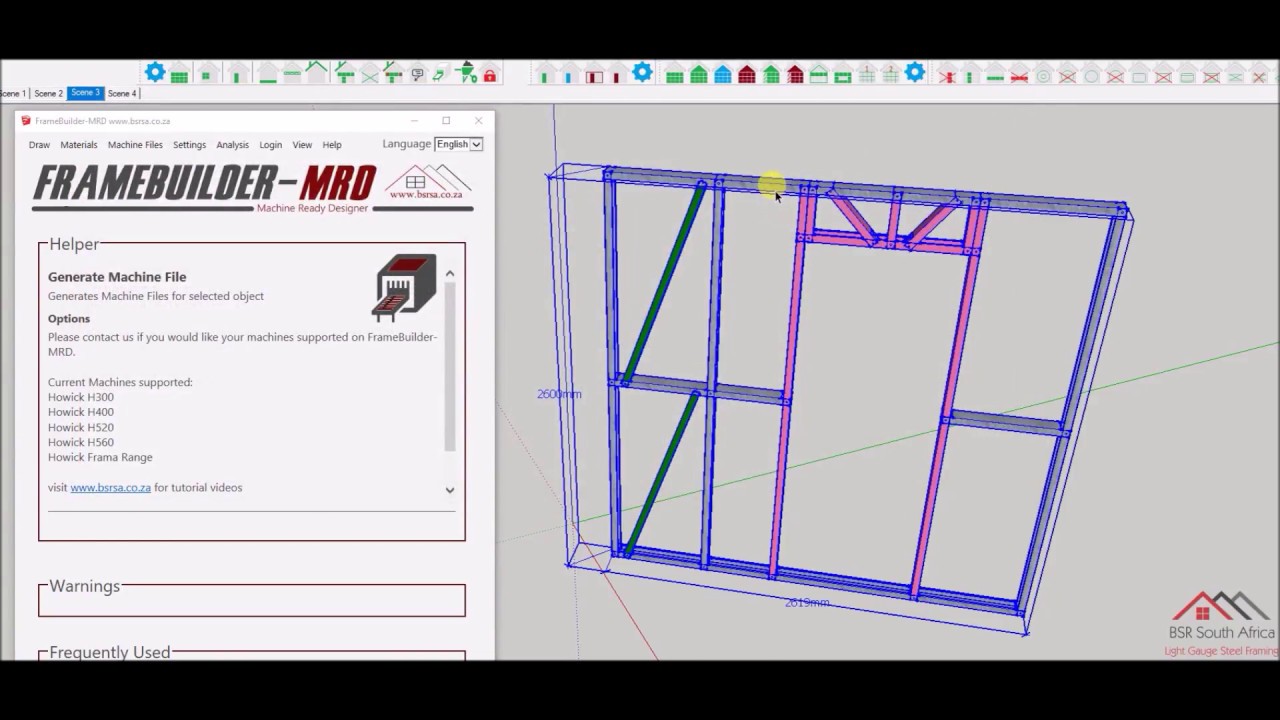Open the Language English dropdown
This screenshot has height=720, width=1280.
click(x=459, y=144)
